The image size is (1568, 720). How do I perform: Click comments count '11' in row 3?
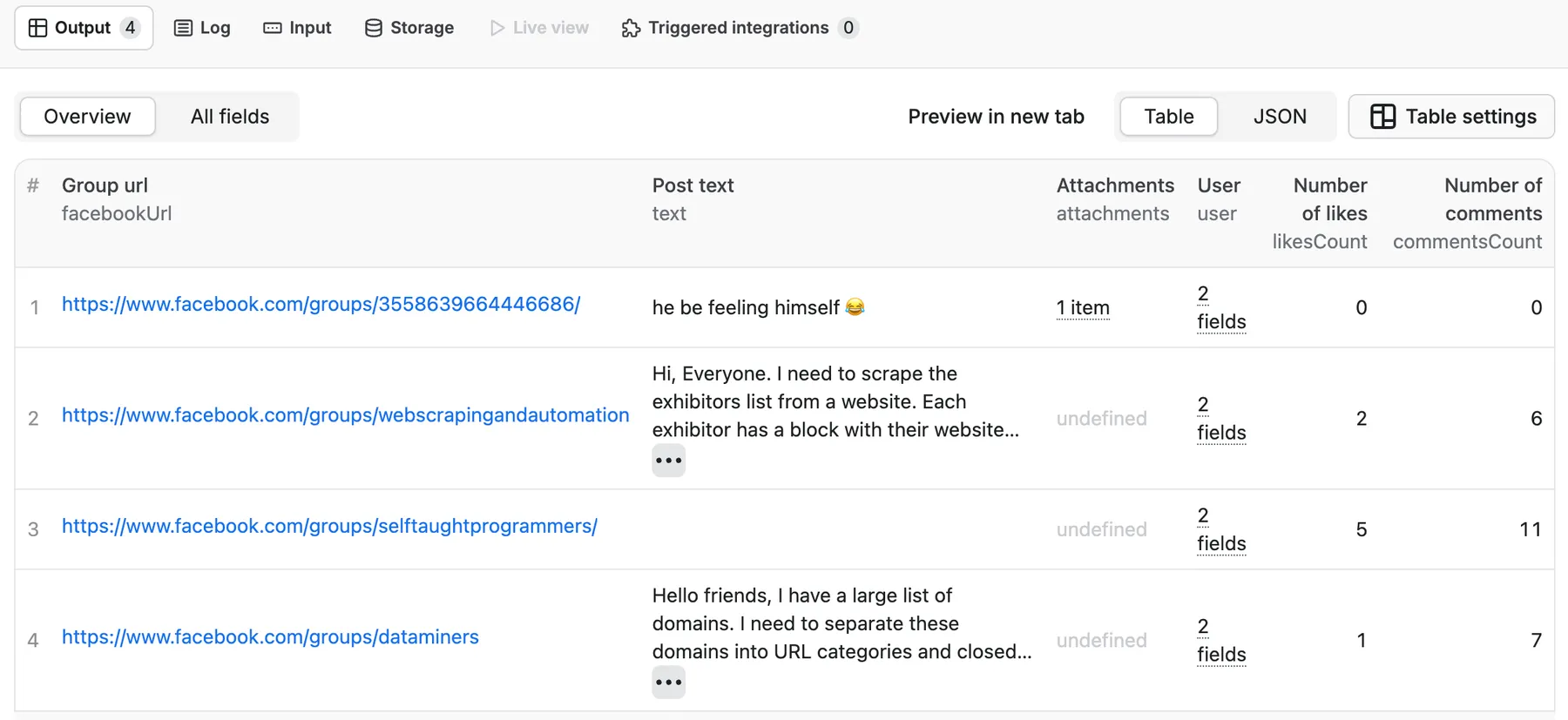tap(1531, 529)
